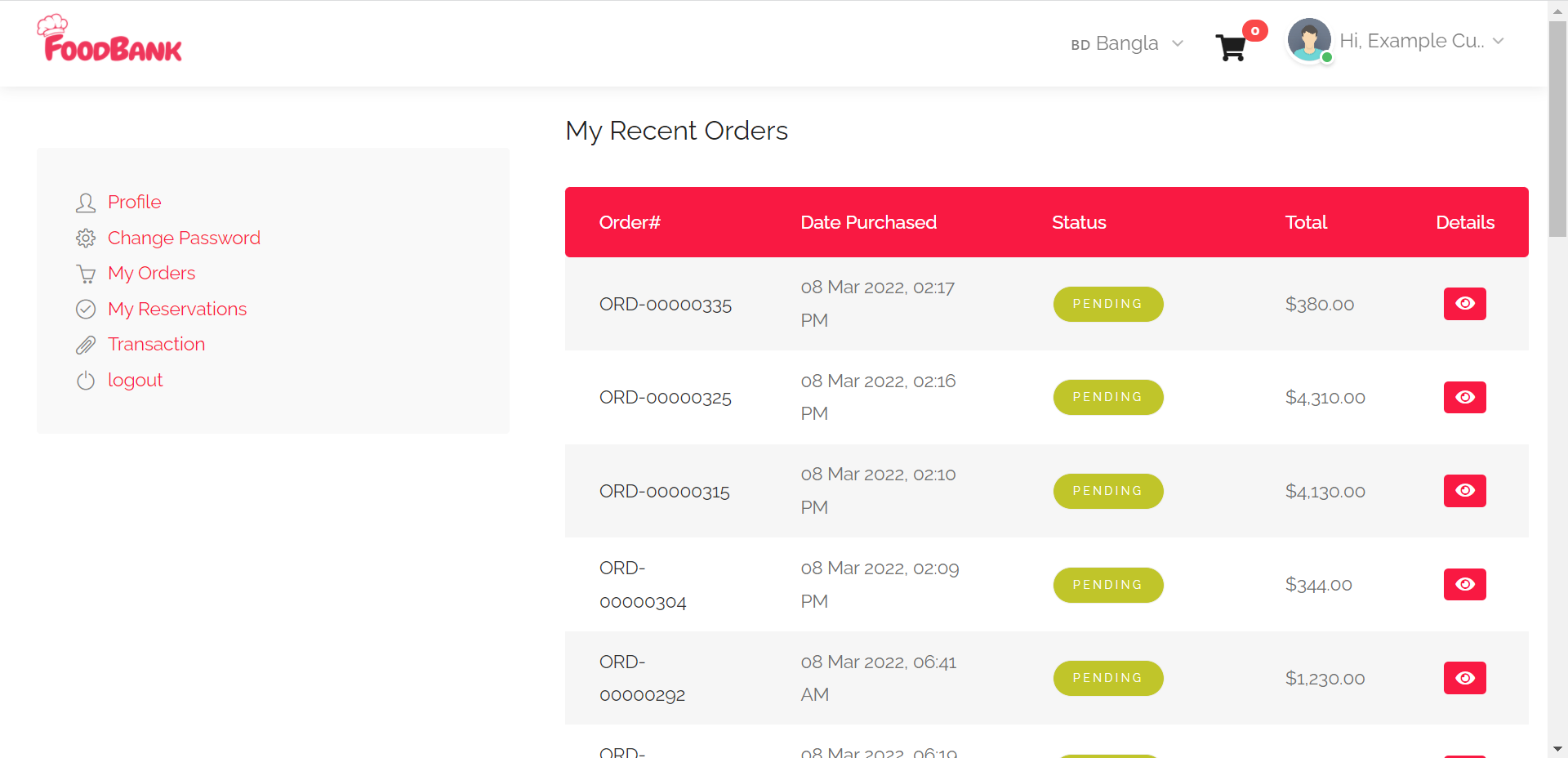The height and width of the screenshot is (758, 1568).
Task: Click date 08 Mar 2022, 02:10 PM
Action: [879, 491]
